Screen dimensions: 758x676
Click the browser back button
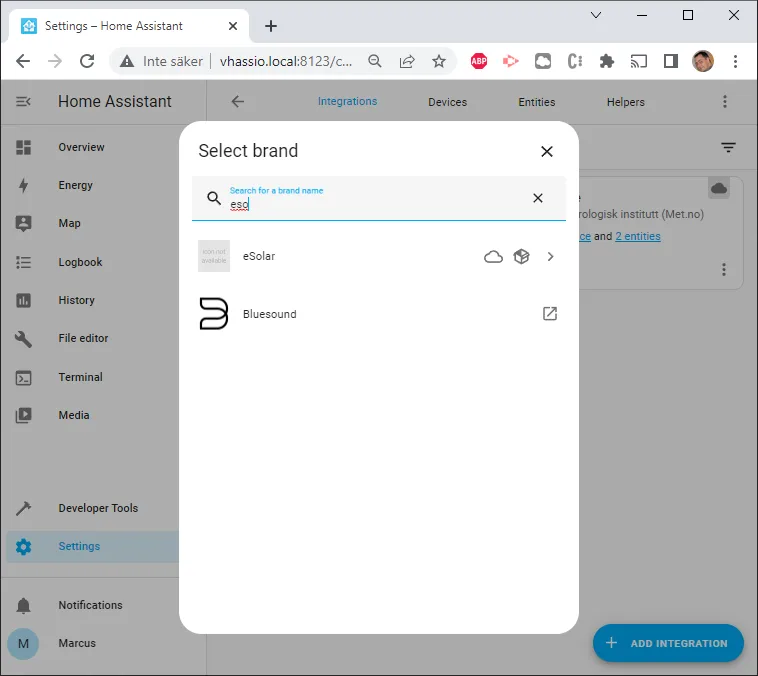[x=23, y=61]
